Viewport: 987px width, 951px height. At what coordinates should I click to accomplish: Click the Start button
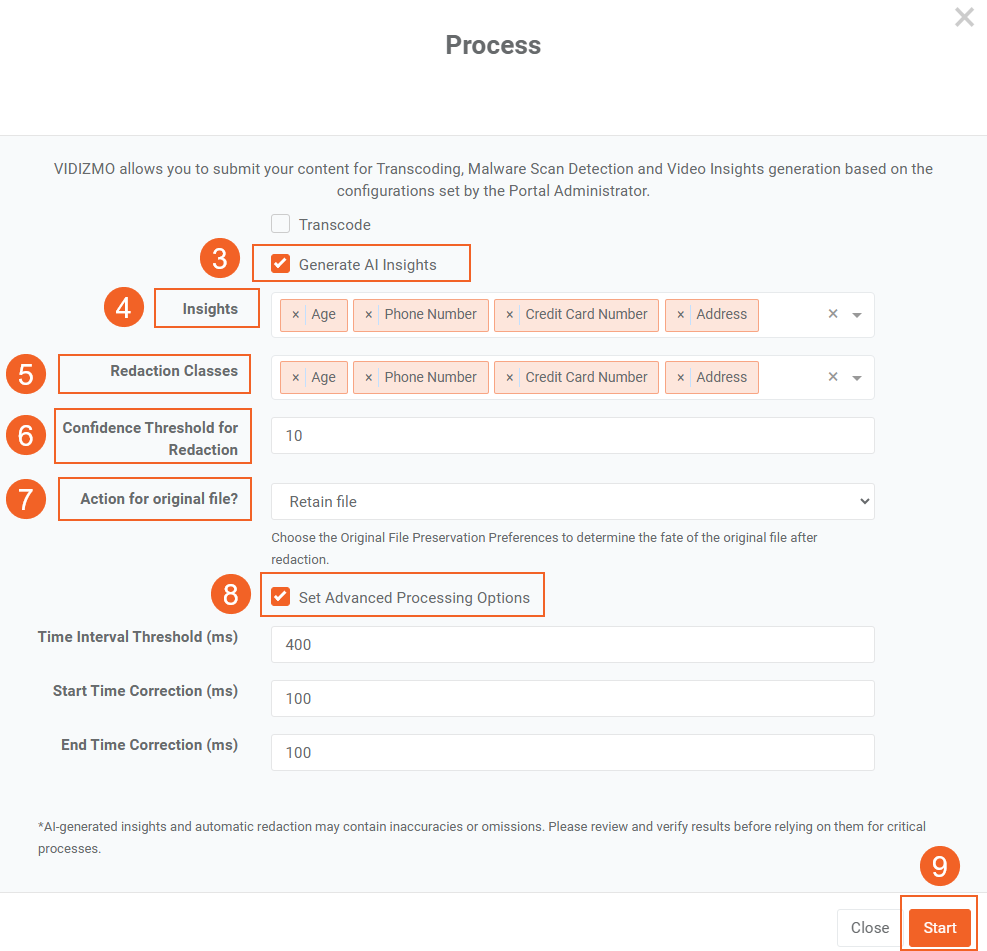[939, 928]
